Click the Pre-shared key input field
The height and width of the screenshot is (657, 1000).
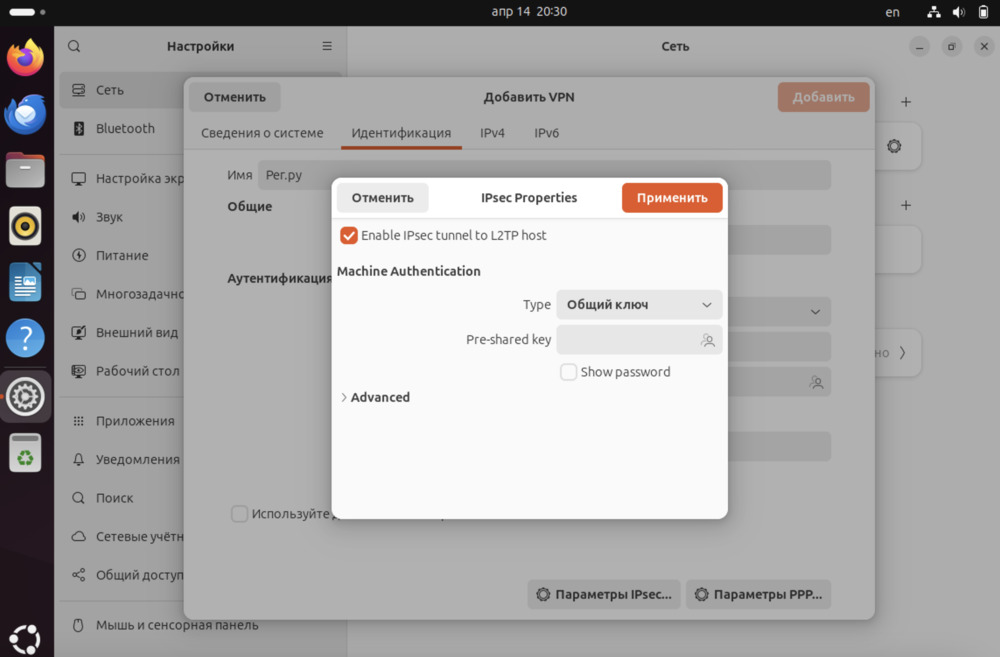[x=625, y=340]
